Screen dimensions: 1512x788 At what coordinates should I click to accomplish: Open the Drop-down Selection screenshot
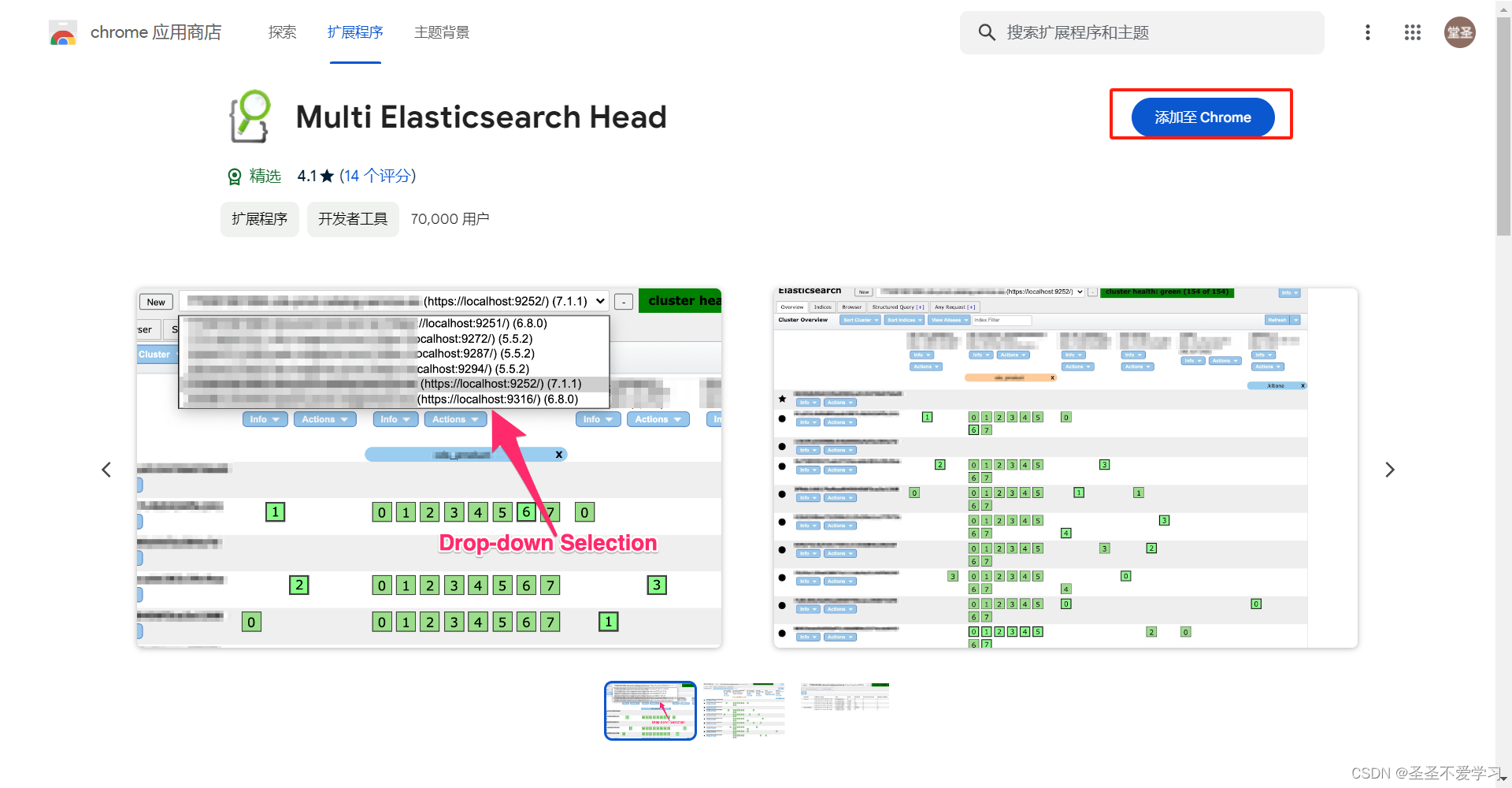[429, 468]
